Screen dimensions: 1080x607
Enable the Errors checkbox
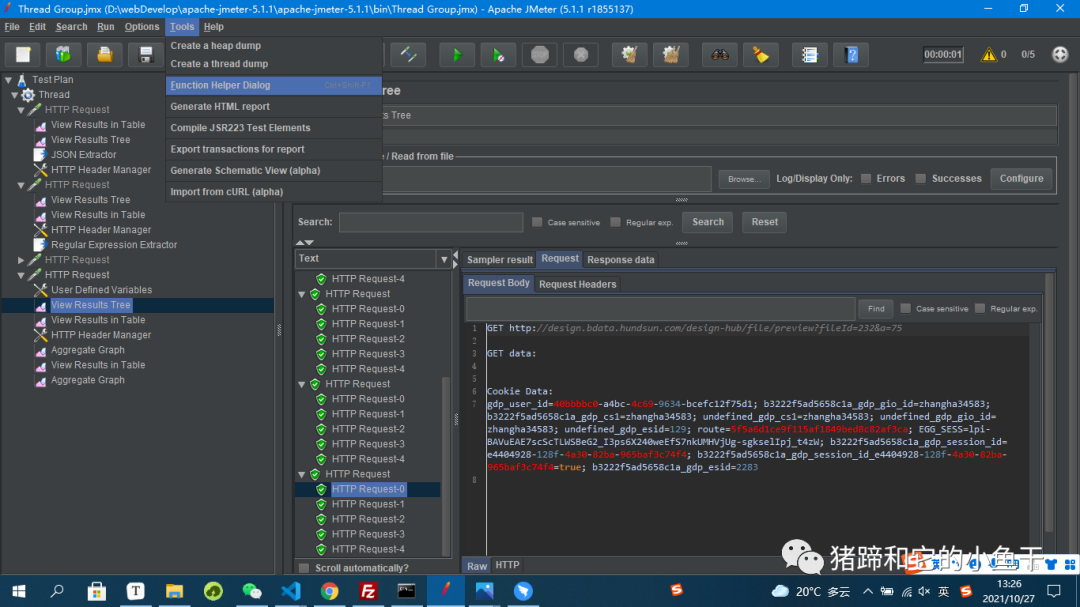tap(866, 179)
